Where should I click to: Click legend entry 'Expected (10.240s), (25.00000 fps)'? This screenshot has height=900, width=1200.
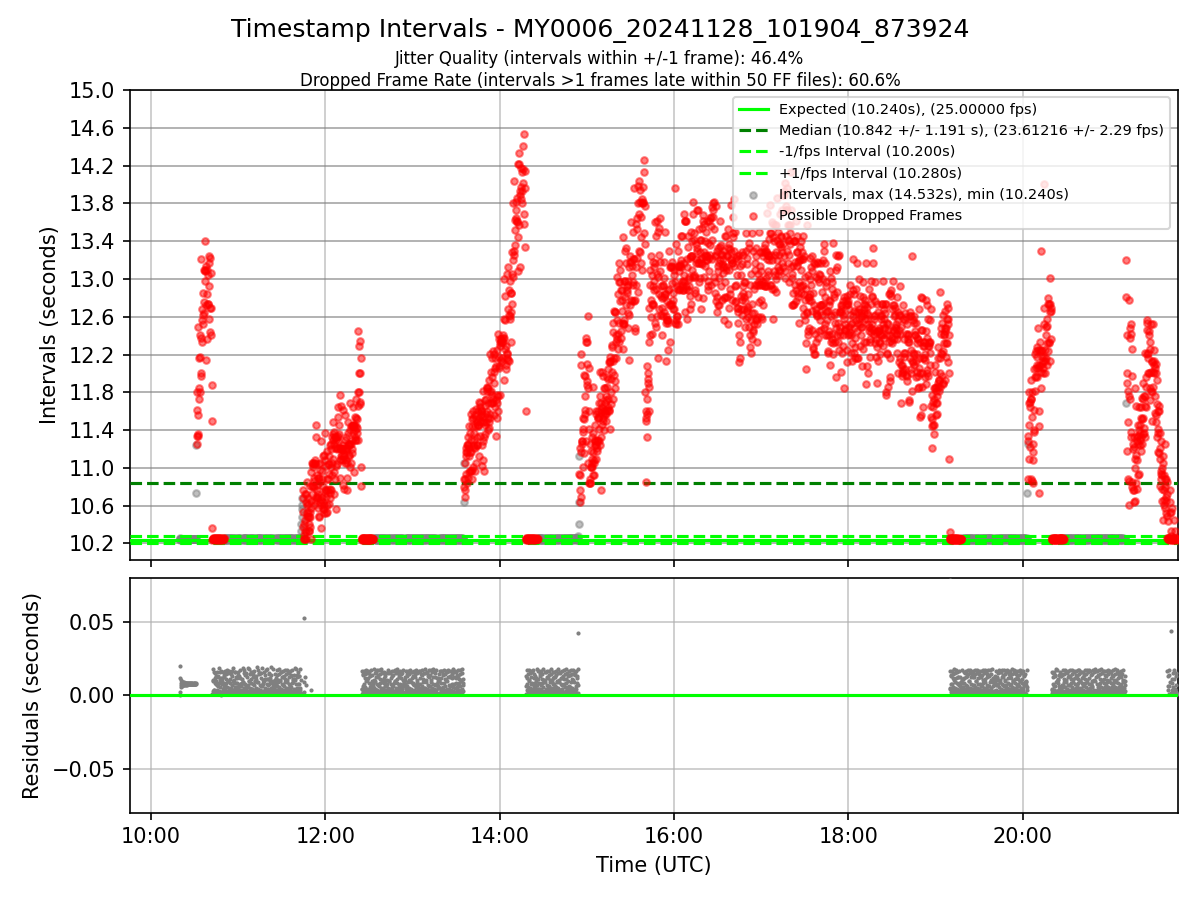tap(908, 109)
